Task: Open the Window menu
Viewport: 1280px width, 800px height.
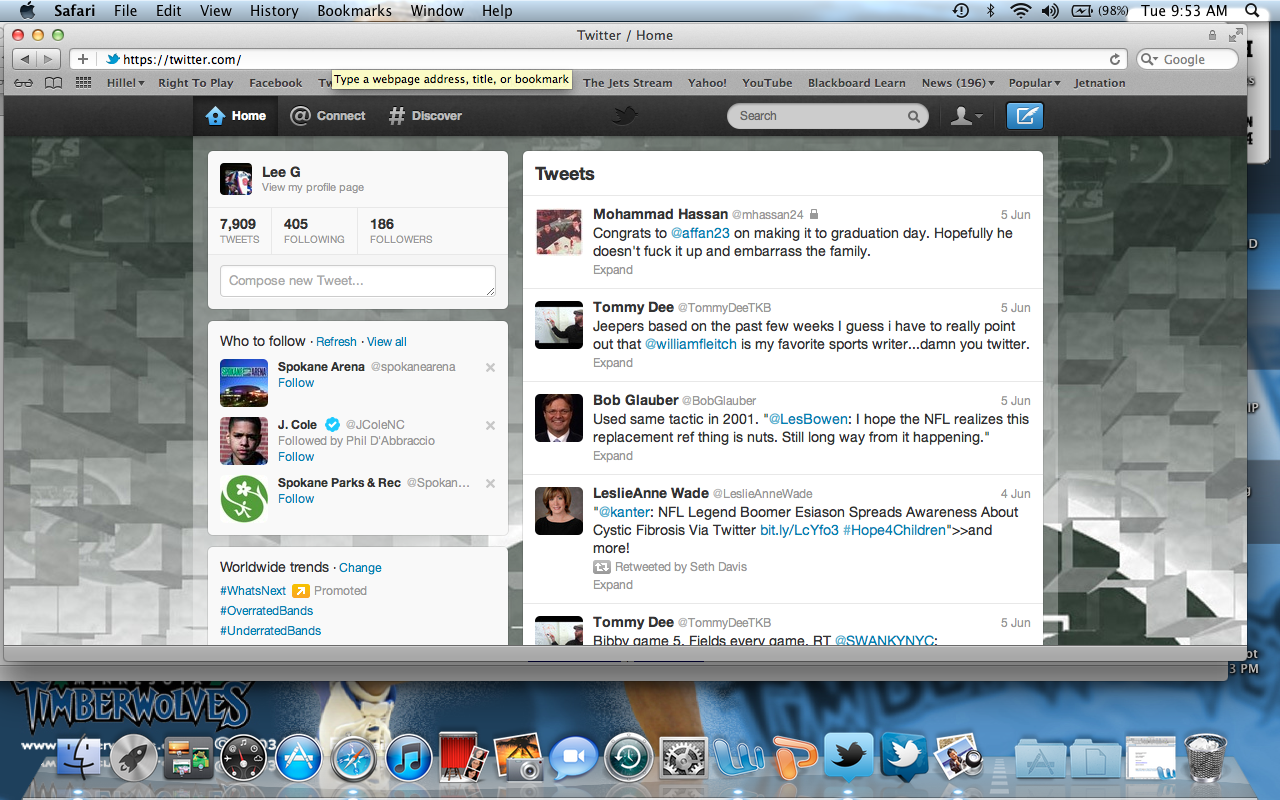Action: pos(437,11)
